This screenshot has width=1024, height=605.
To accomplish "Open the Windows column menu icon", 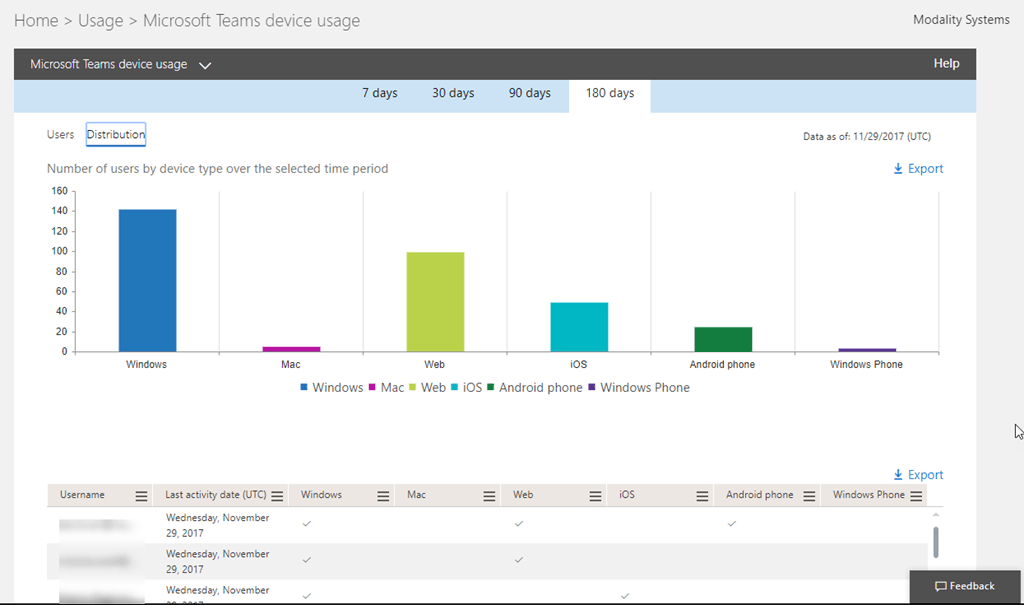I will coord(382,496).
